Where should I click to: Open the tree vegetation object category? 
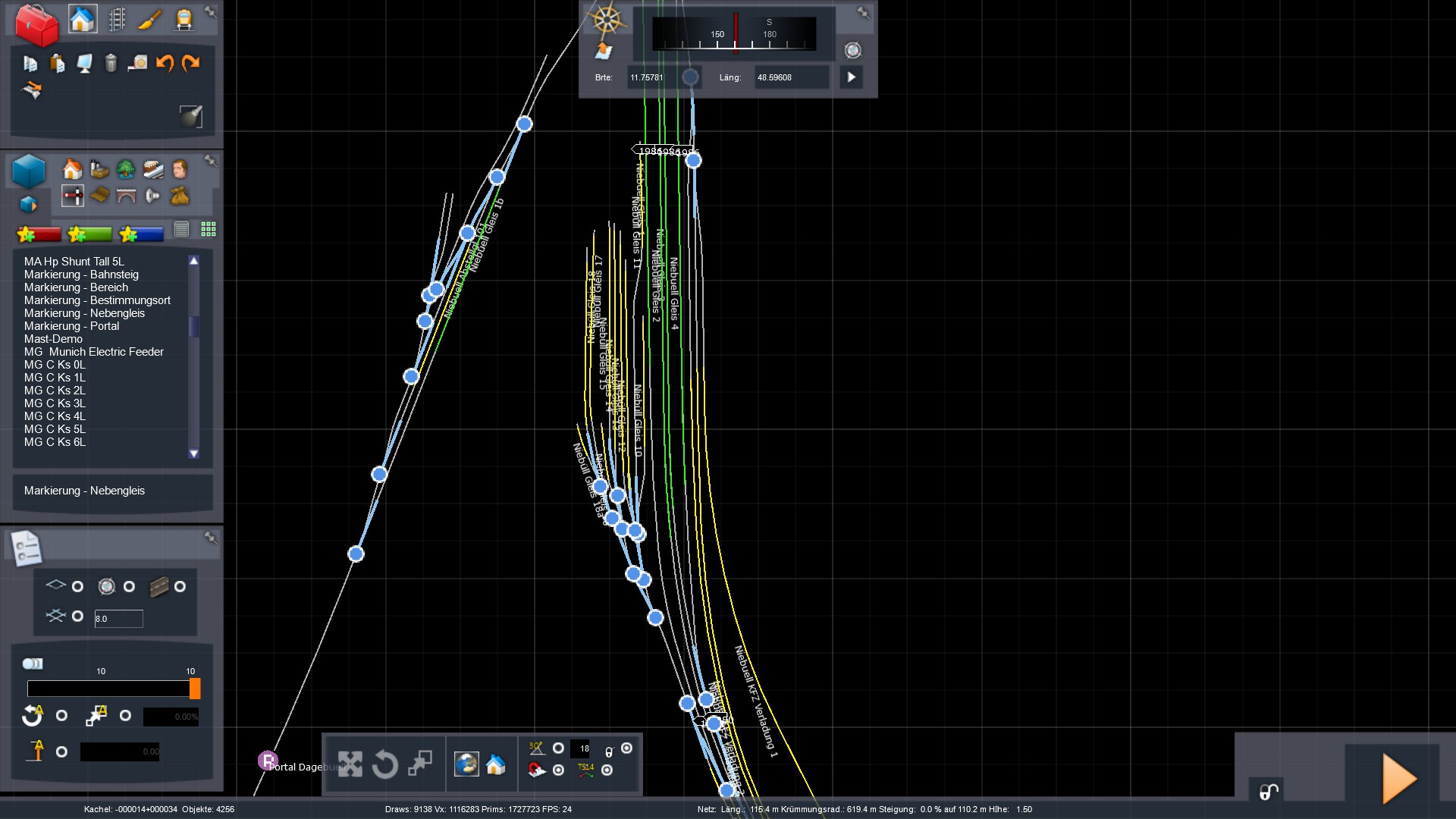[126, 169]
